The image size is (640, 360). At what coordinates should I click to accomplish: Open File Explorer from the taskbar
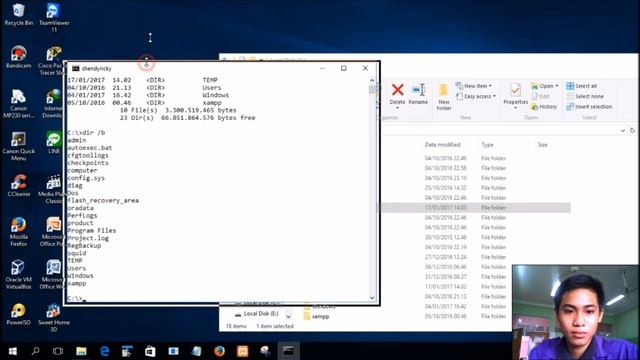tap(81, 351)
